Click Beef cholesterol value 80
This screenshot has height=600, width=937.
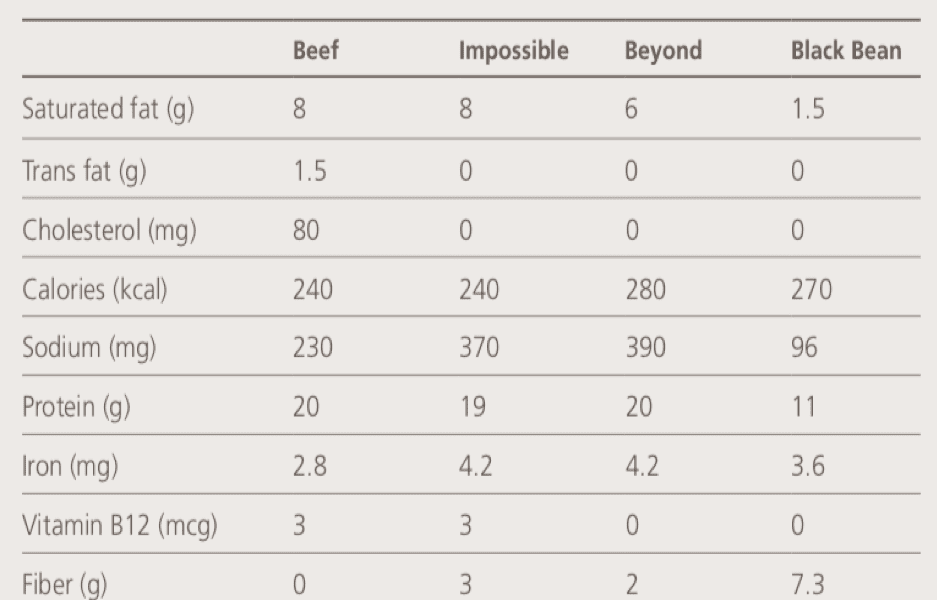point(306,230)
